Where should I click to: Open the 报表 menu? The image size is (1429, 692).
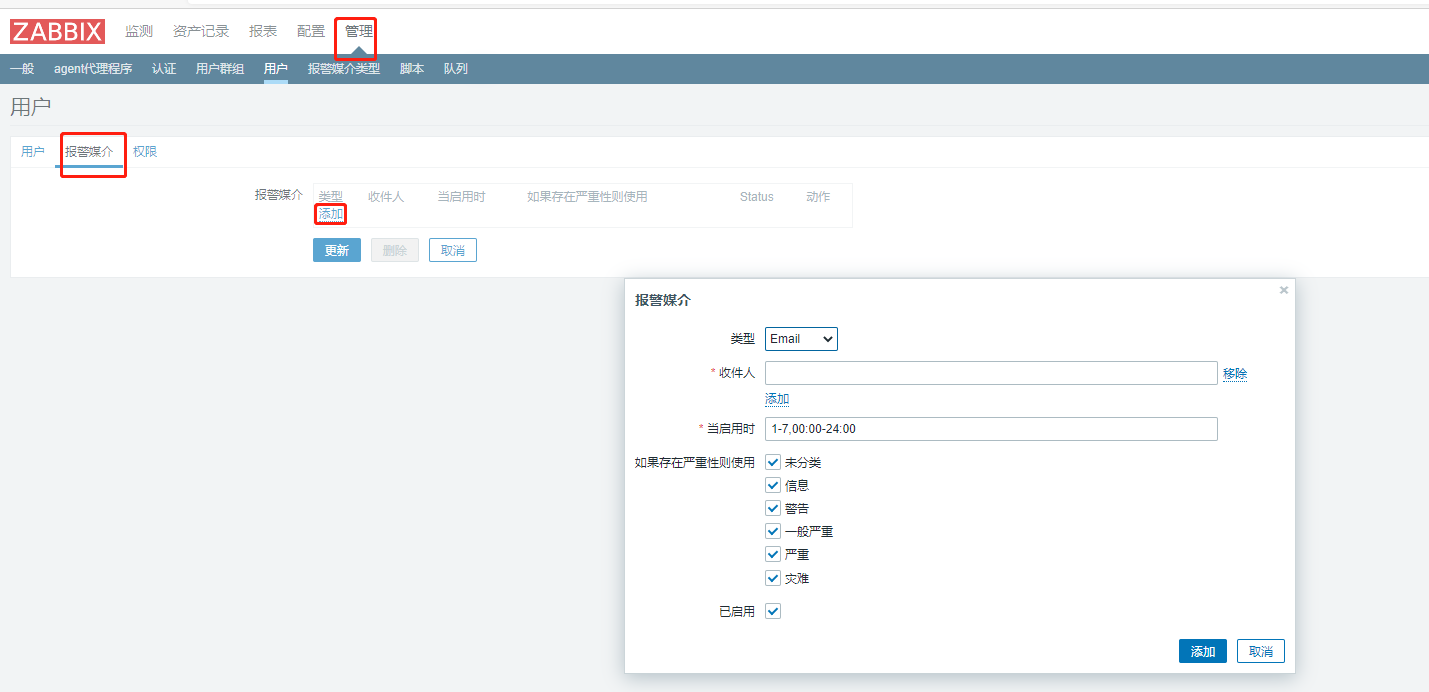tap(263, 31)
